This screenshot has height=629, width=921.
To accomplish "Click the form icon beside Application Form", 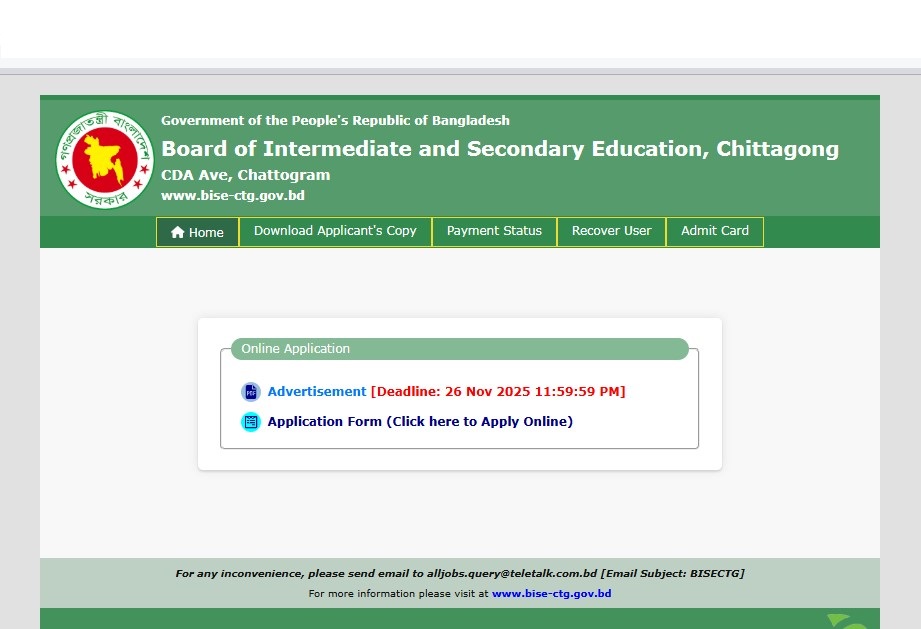I will pos(250,422).
